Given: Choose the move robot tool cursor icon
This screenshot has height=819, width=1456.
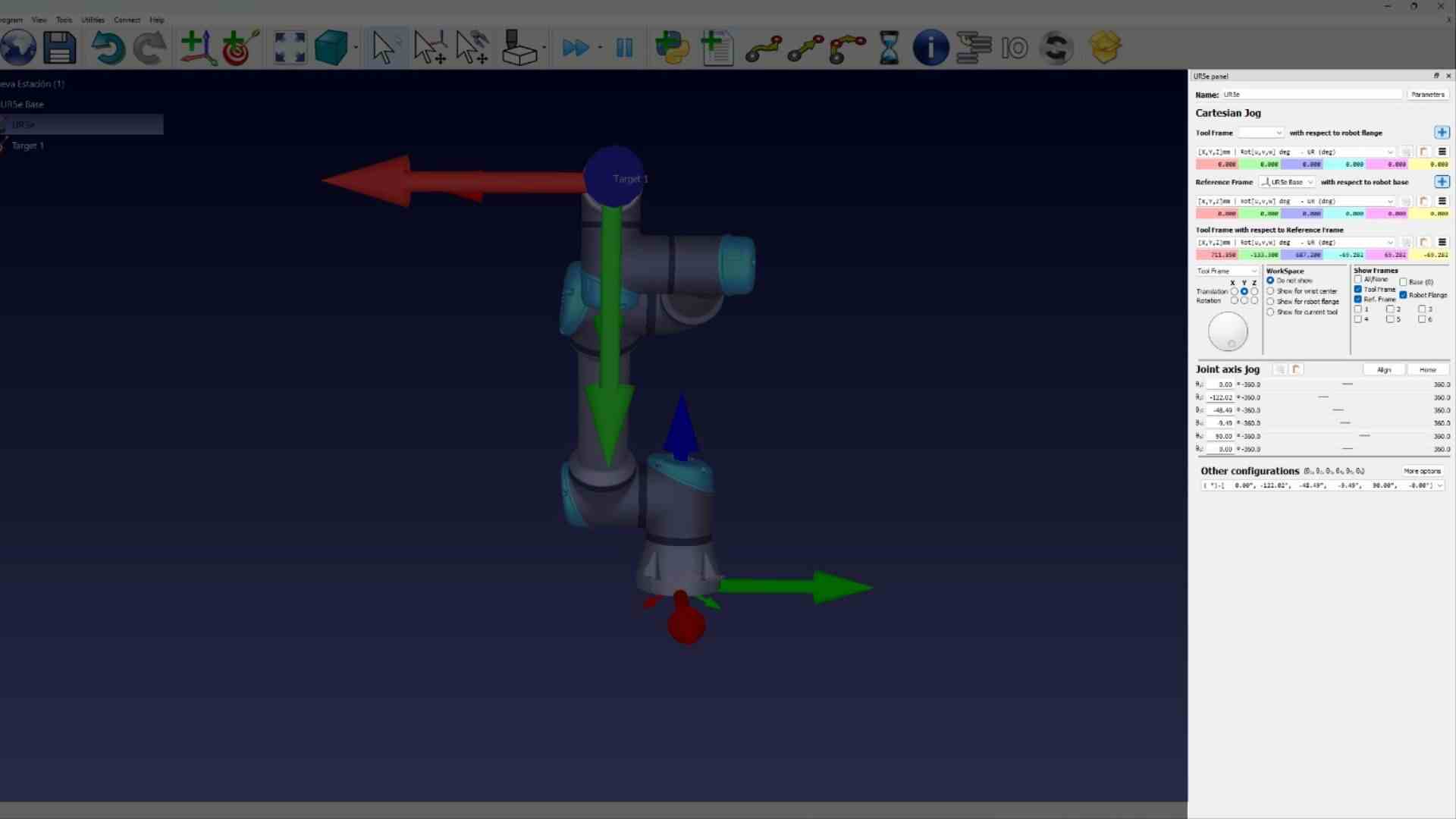Looking at the screenshot, I should 472,48.
